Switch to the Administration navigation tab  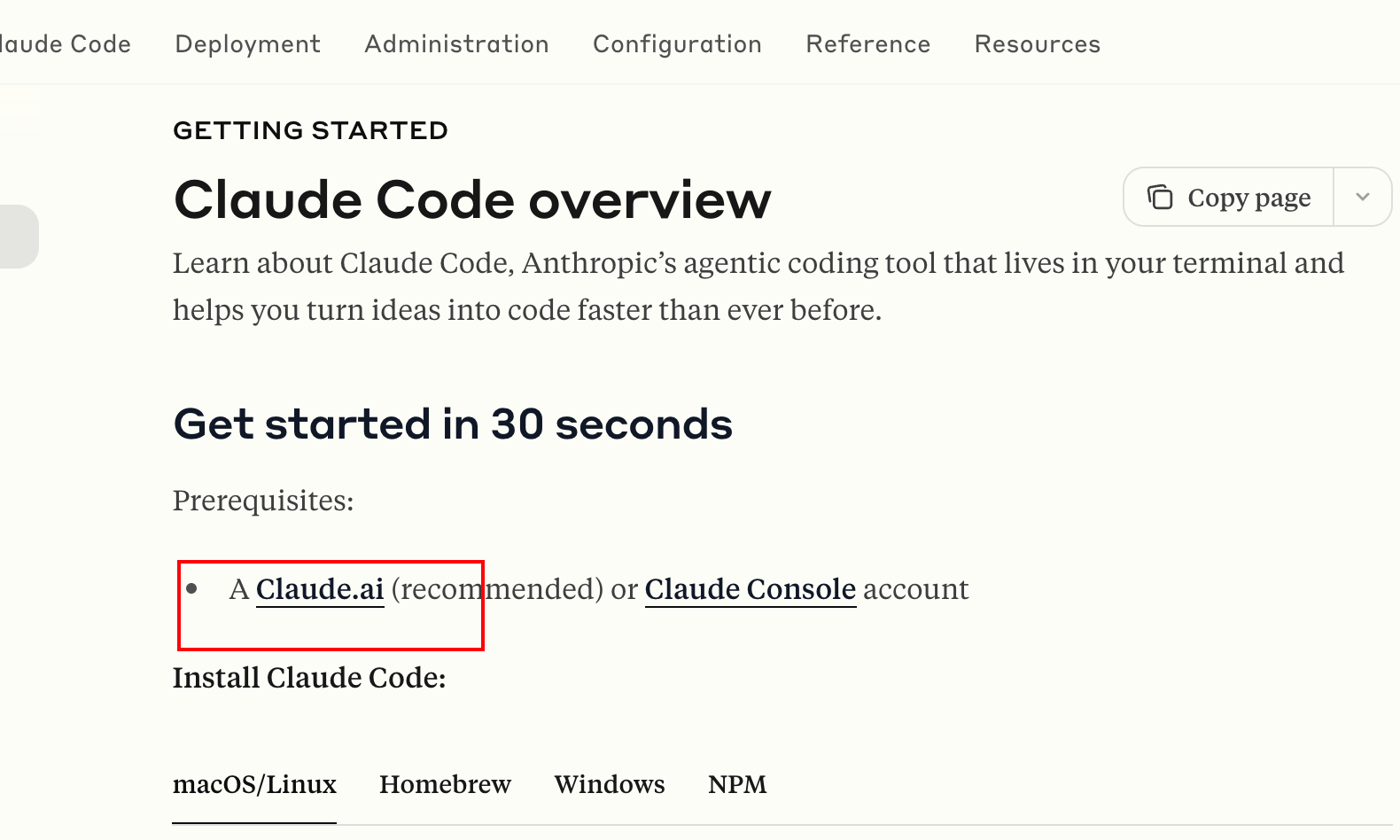click(456, 44)
